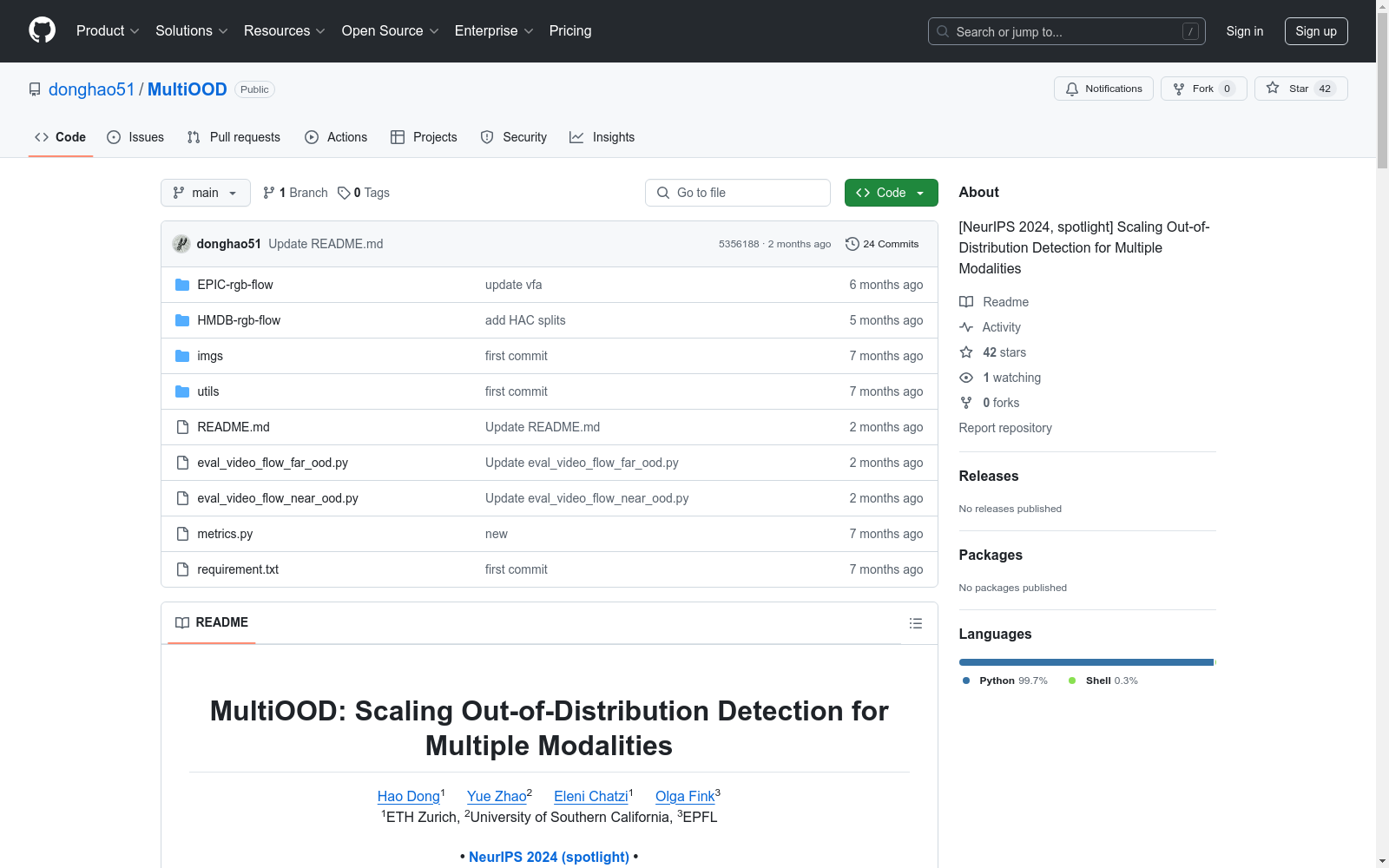The image size is (1389, 868).
Task: Click the GitHub logo icon
Action: 42,30
